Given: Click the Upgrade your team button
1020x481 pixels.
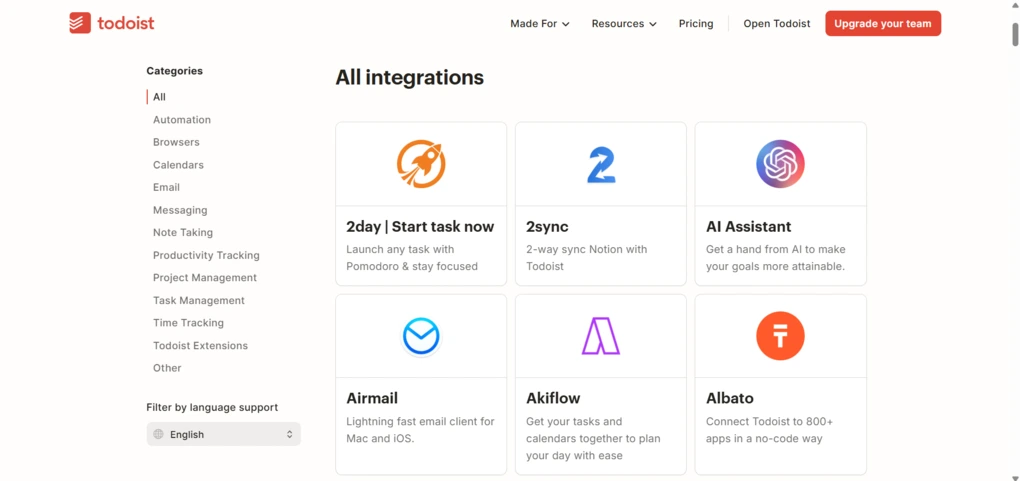Looking at the screenshot, I should pos(883,23).
